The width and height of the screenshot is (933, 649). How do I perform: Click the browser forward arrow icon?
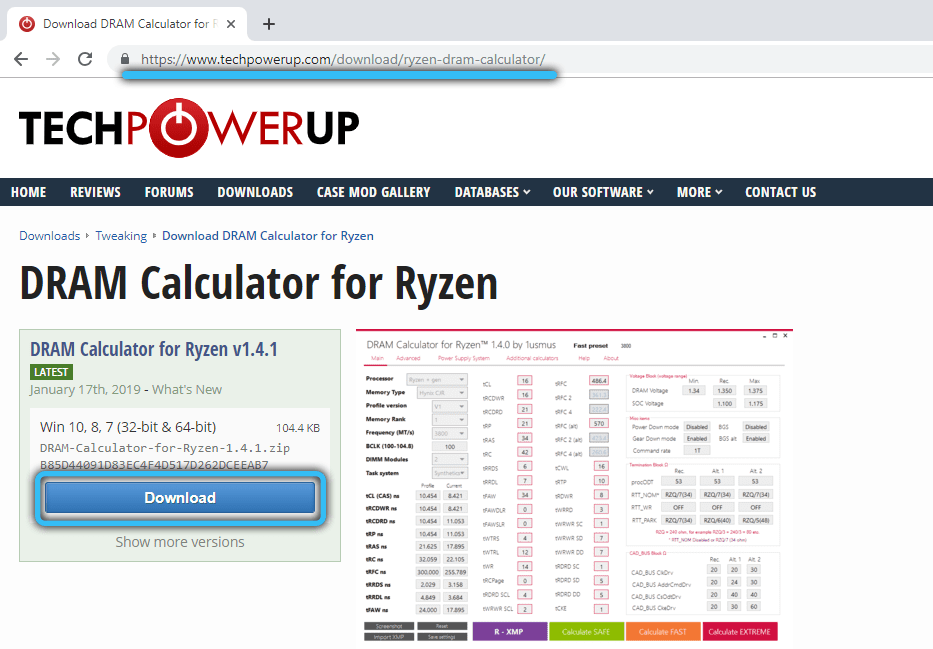point(52,59)
